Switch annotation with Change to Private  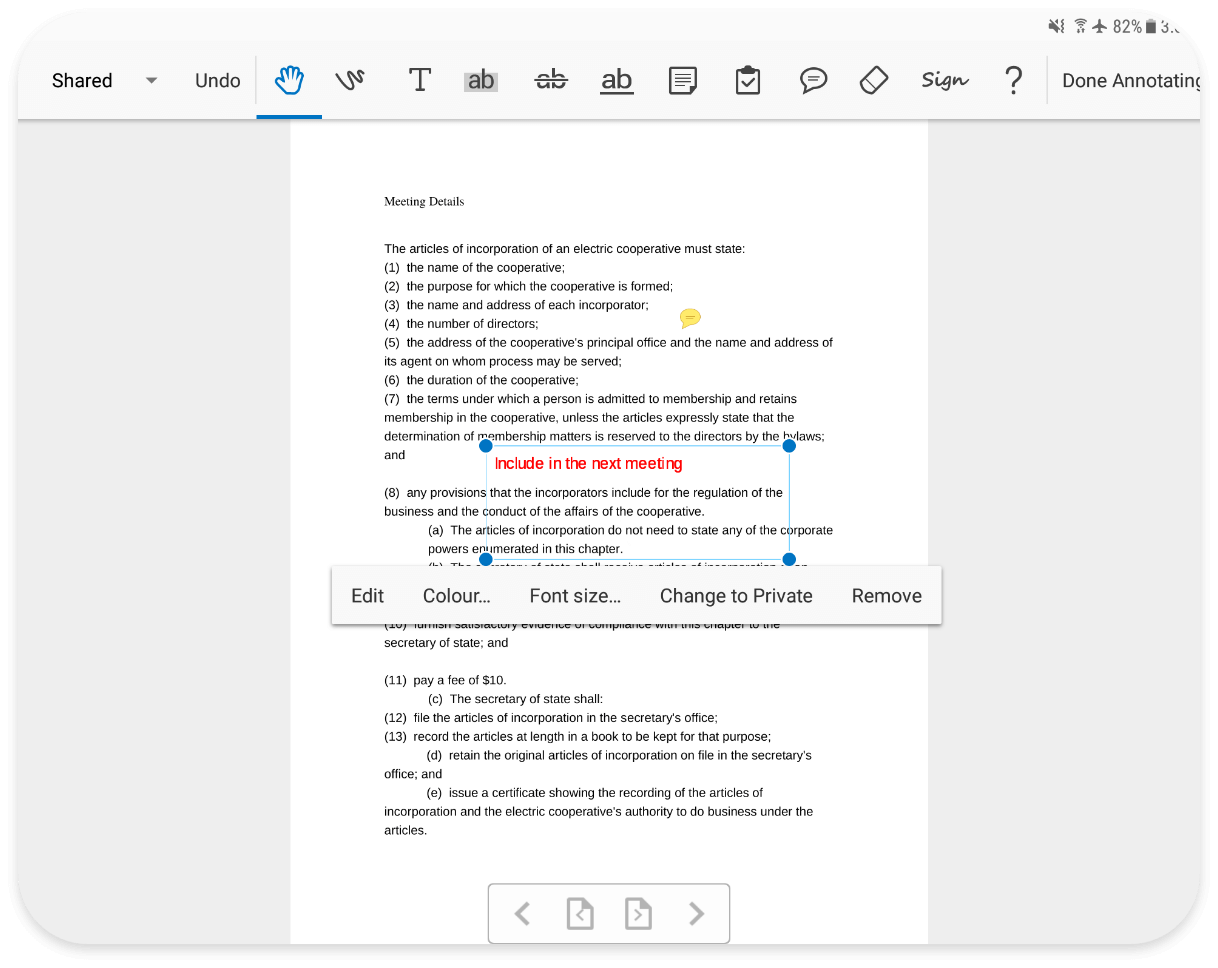pyautogui.click(x=736, y=596)
